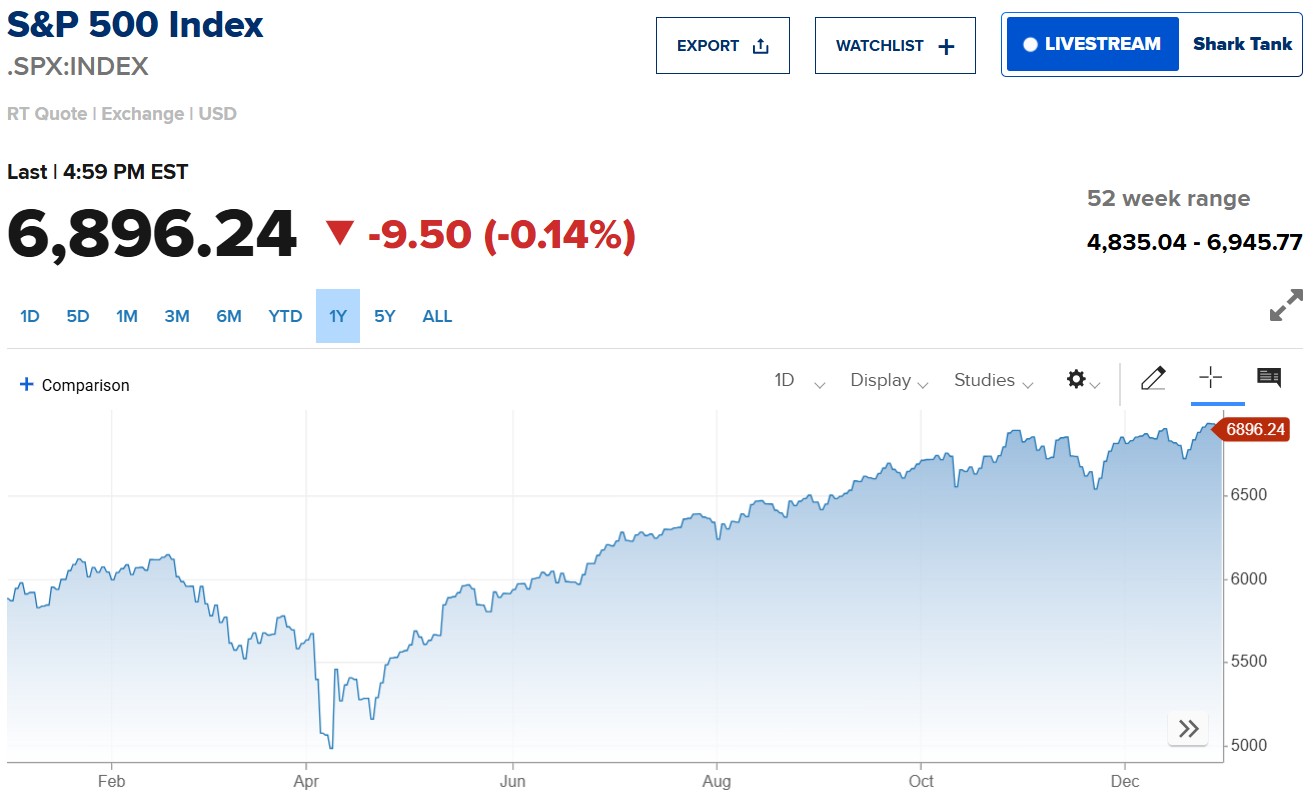Open the Display dropdown

click(888, 381)
